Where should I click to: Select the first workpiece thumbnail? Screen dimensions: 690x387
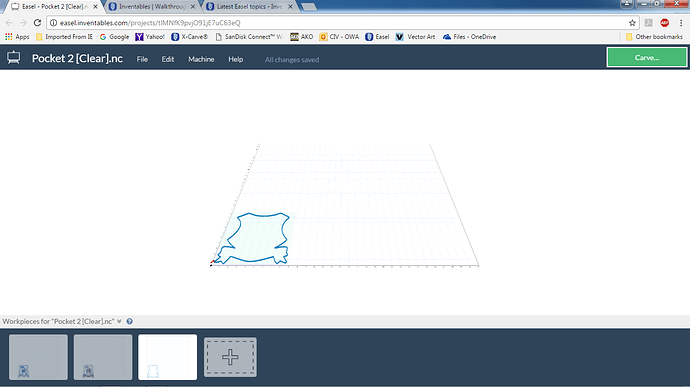[38, 357]
